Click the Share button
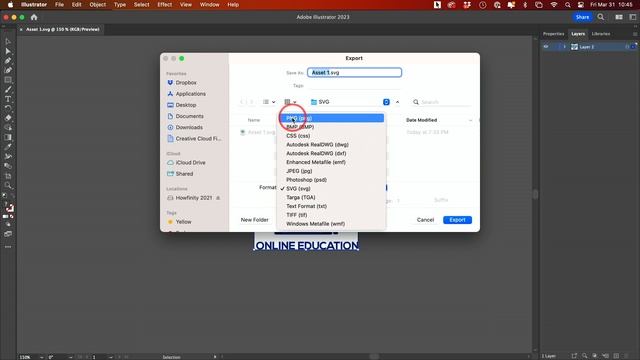This screenshot has width=640, height=360. [582, 17]
